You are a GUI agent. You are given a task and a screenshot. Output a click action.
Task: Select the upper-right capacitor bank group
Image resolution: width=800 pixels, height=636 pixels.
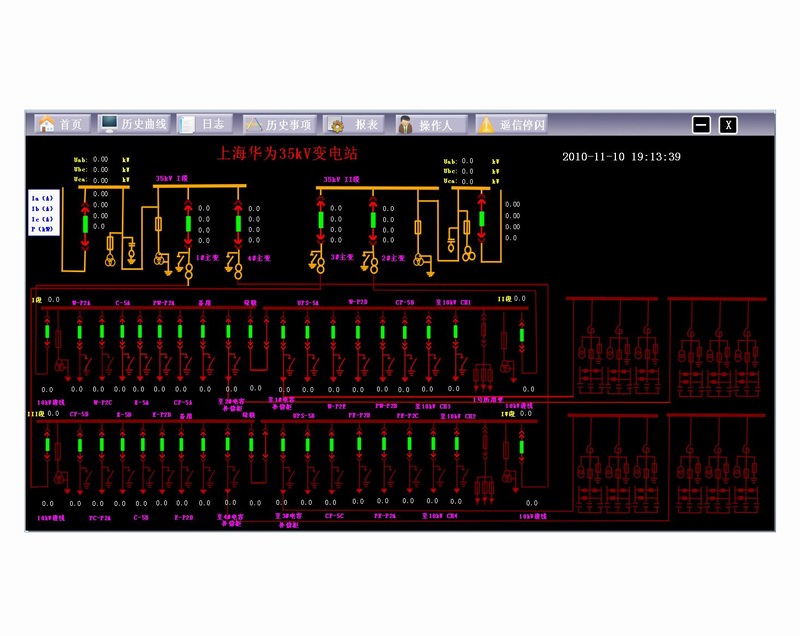click(717, 347)
